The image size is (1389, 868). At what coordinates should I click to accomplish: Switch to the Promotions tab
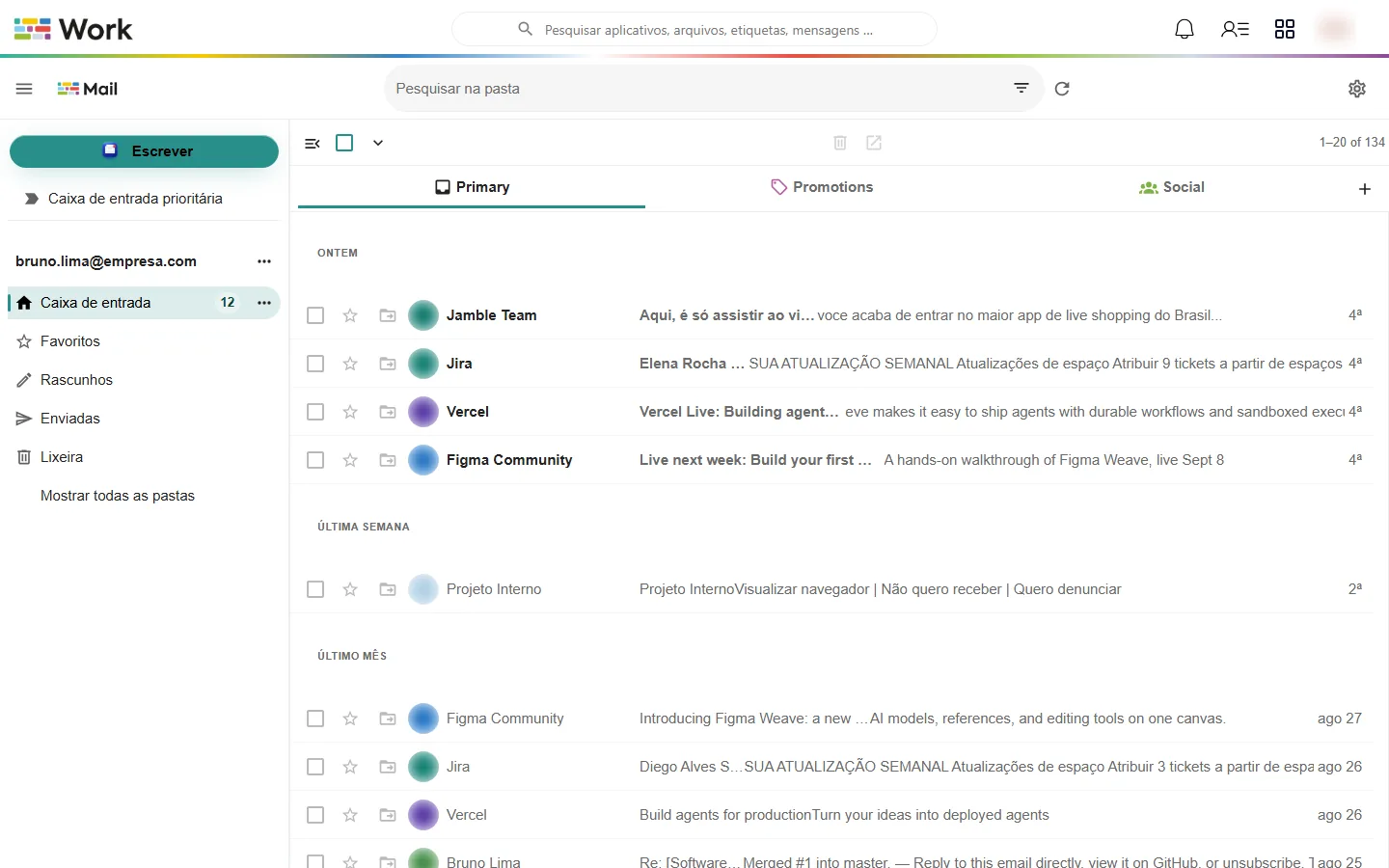tap(822, 187)
